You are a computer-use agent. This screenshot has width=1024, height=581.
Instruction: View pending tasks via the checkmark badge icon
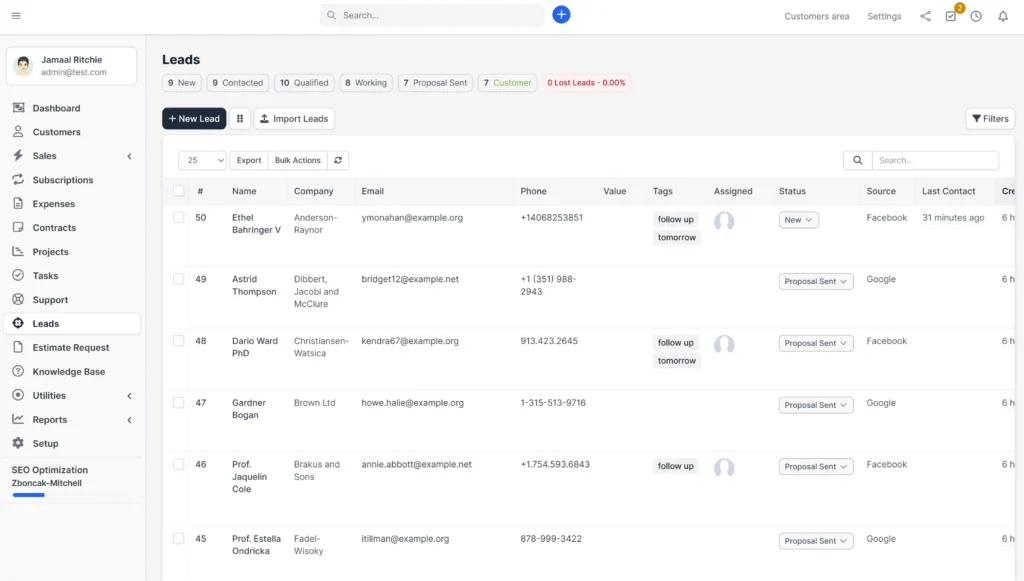[x=951, y=16]
